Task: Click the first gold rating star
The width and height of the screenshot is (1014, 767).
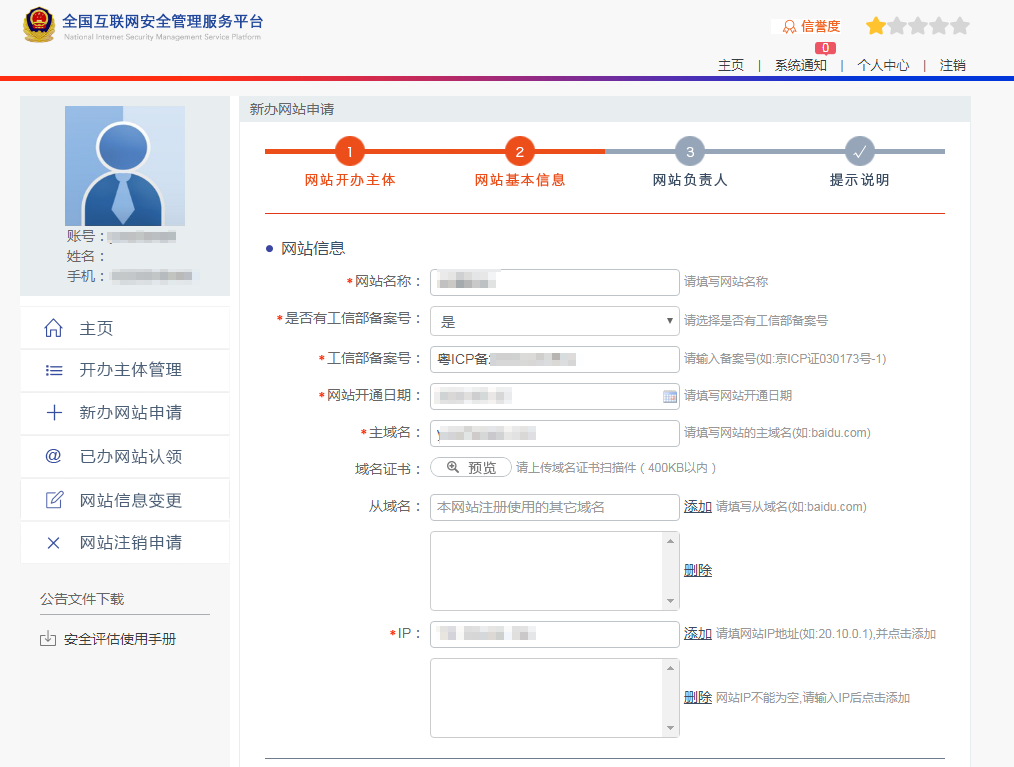Action: click(x=876, y=26)
